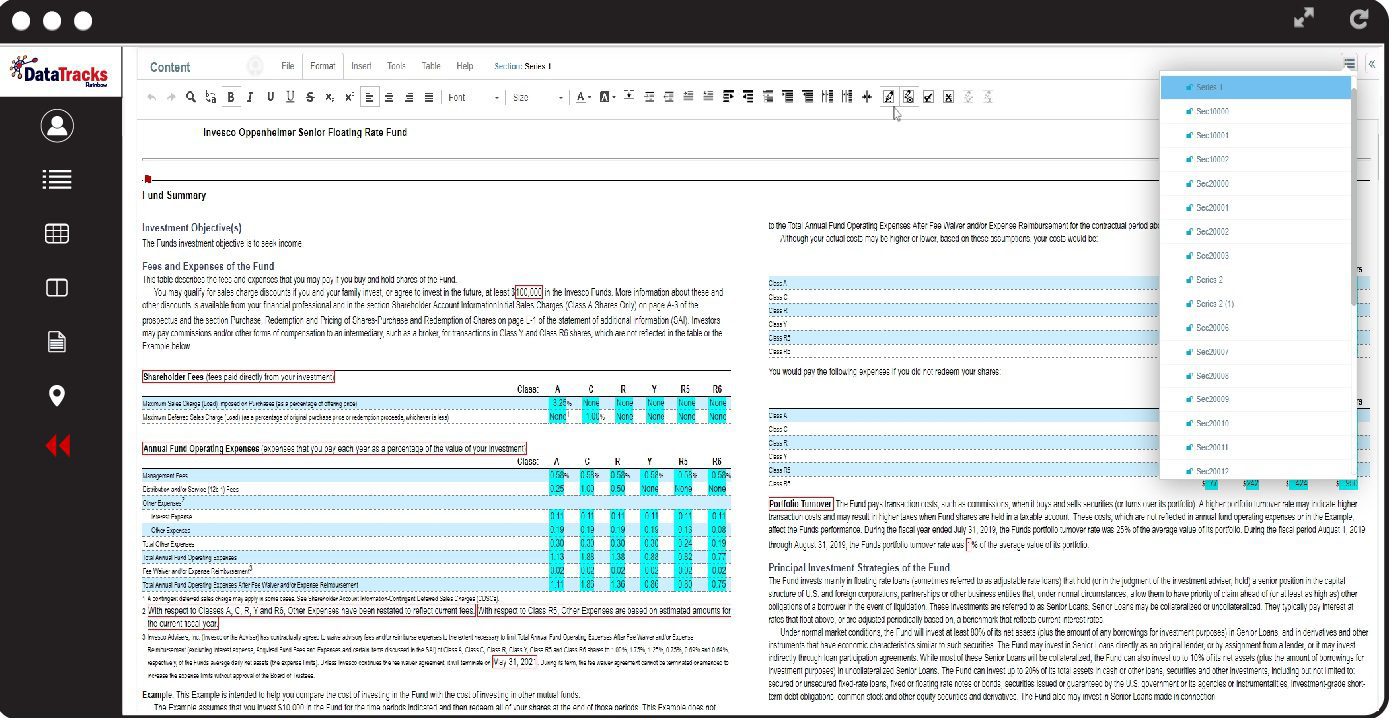1392x720 pixels.
Task: Toggle strikethrough formatting
Action: point(310,97)
